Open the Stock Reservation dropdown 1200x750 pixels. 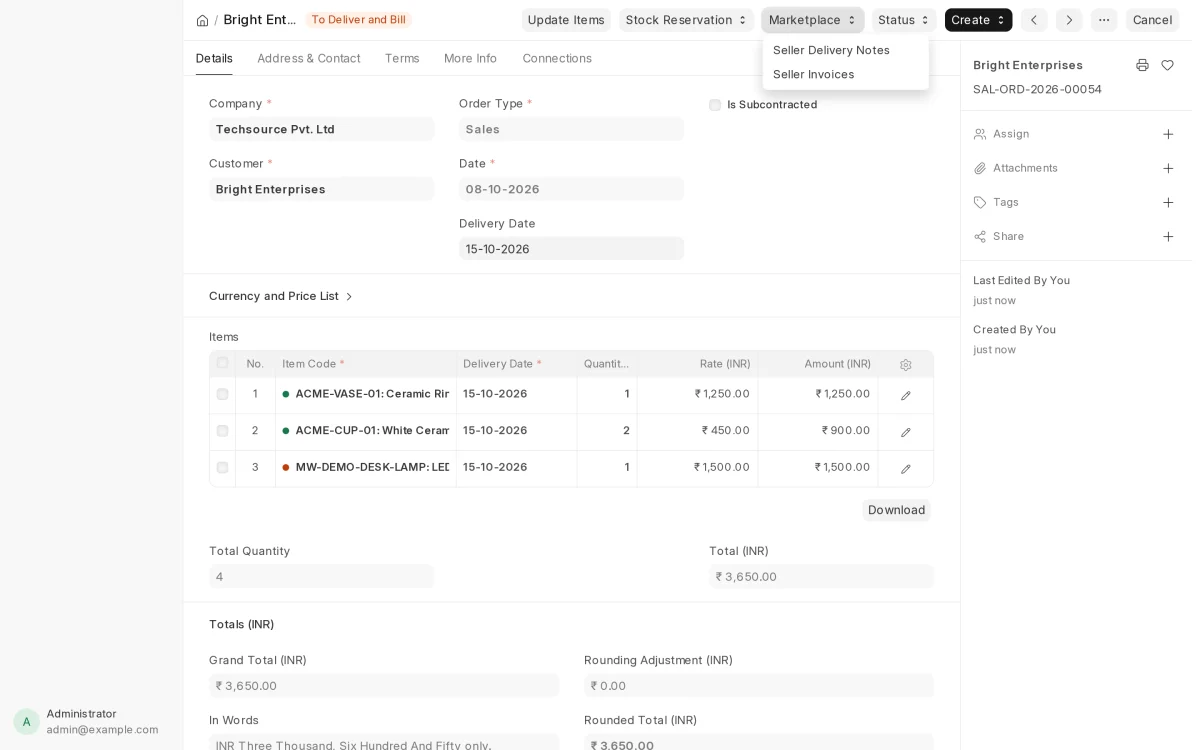pyautogui.click(x=686, y=20)
